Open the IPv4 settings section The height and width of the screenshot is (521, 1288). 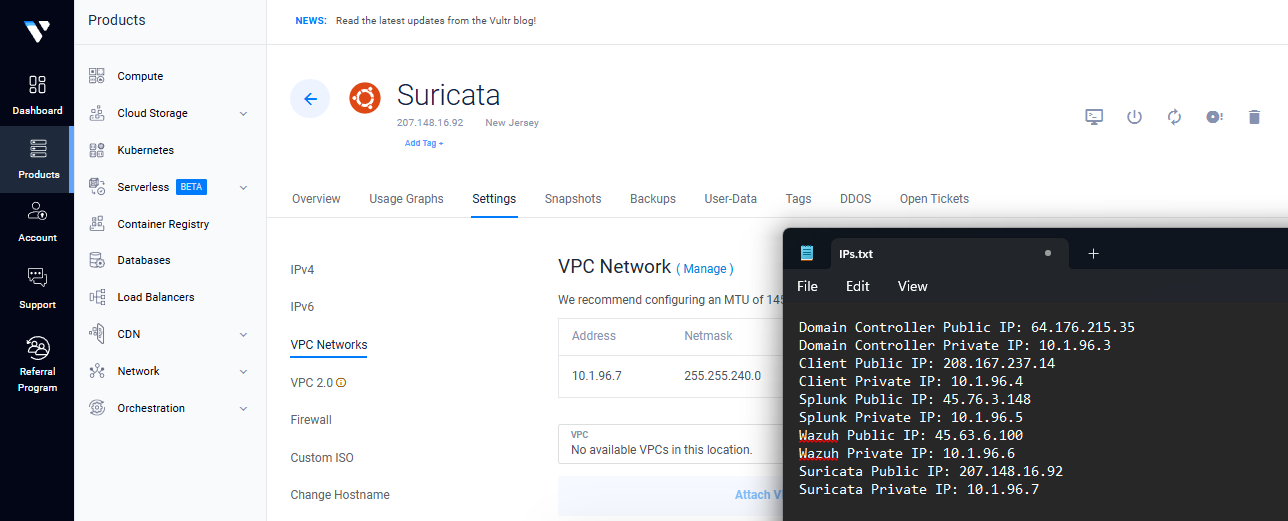point(303,270)
